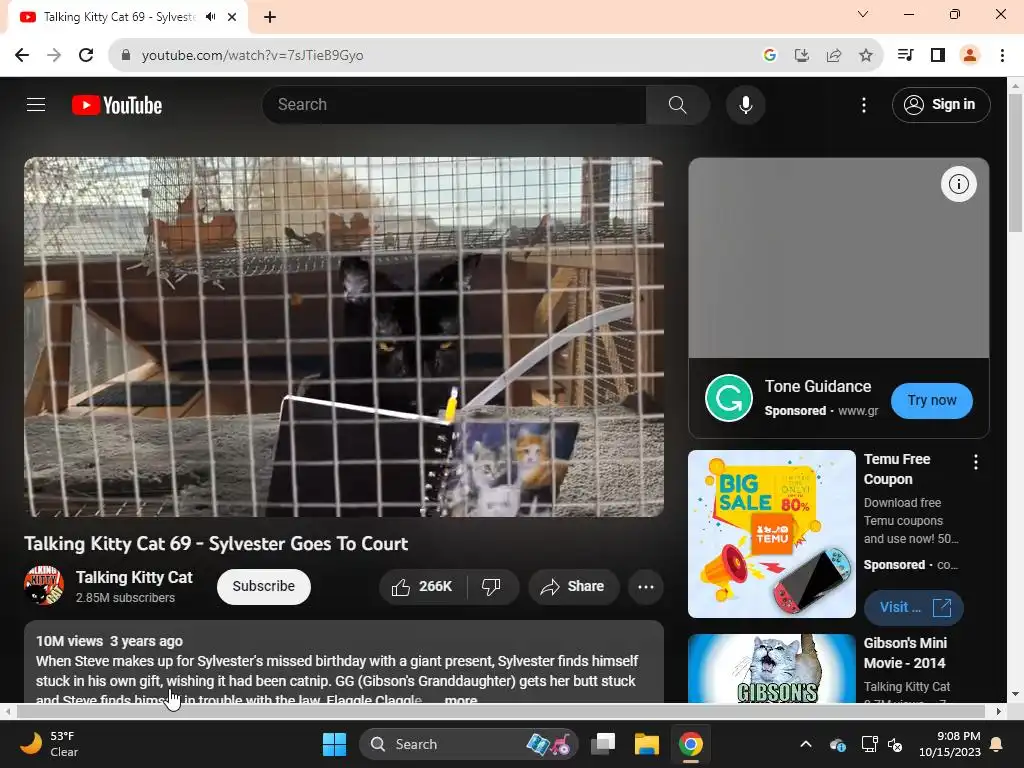Open Gibson's Mini Movie thumbnail
1024x768 pixels.
pos(771,669)
